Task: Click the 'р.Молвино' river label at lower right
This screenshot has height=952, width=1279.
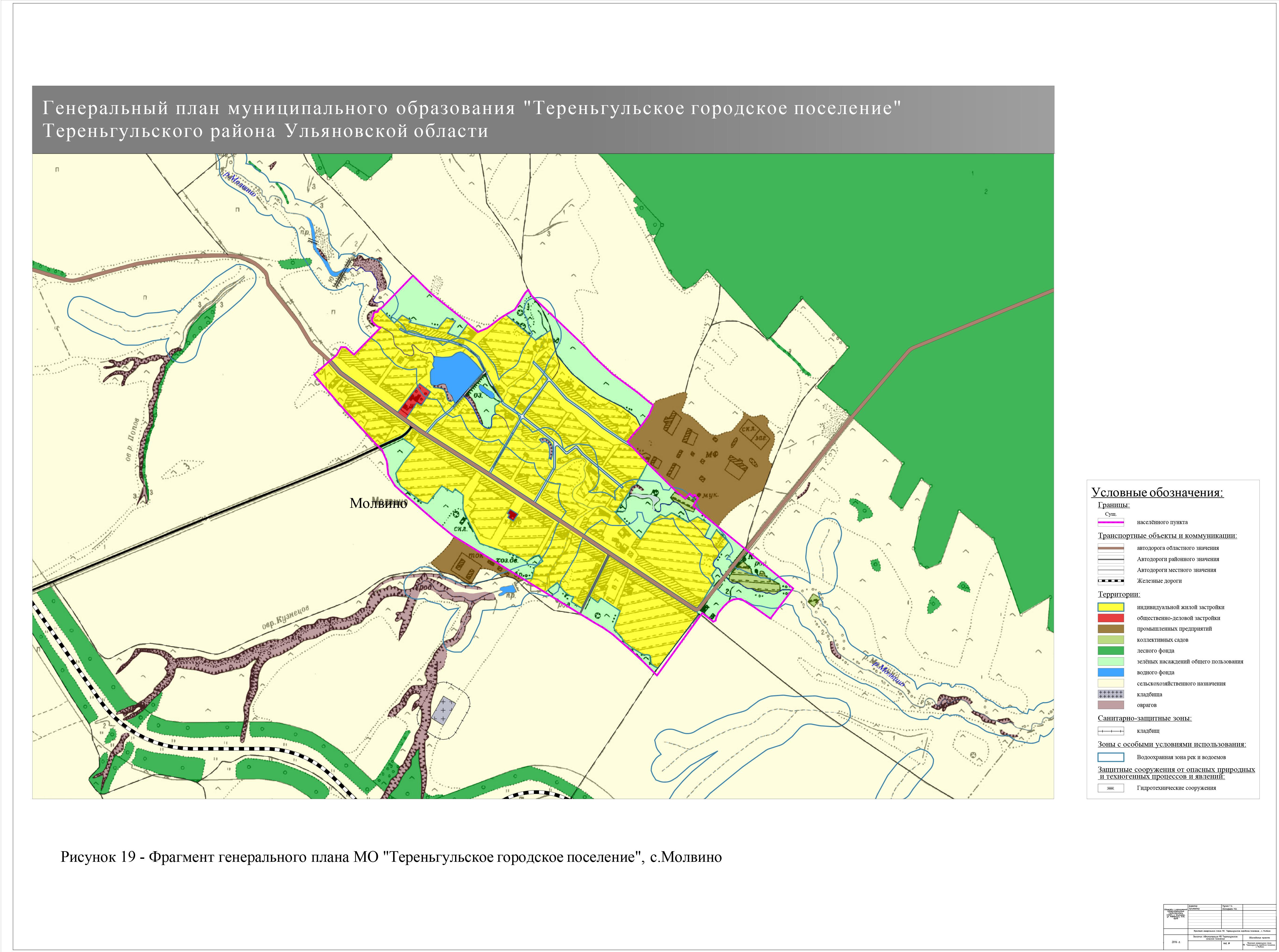Action: tap(888, 674)
